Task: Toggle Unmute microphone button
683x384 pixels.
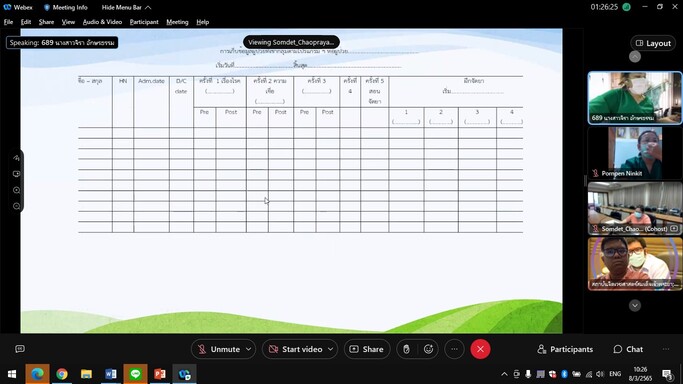Action: tap(219, 349)
